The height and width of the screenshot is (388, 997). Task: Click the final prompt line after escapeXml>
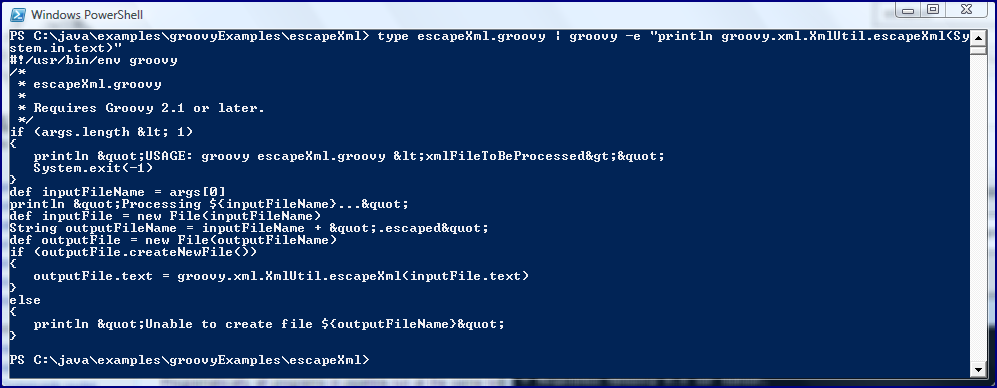click(x=189, y=360)
